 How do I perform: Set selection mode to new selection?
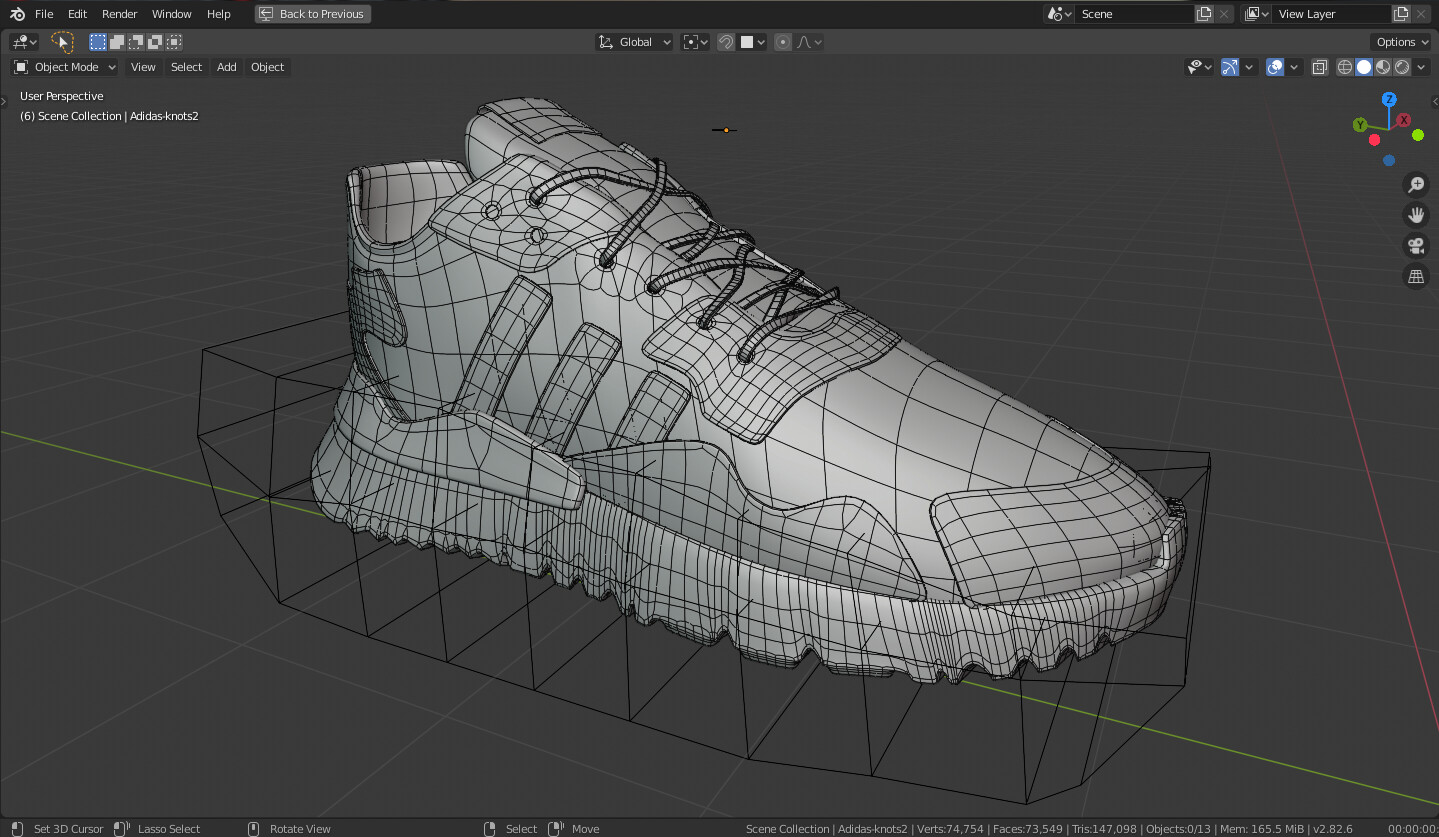(x=98, y=42)
